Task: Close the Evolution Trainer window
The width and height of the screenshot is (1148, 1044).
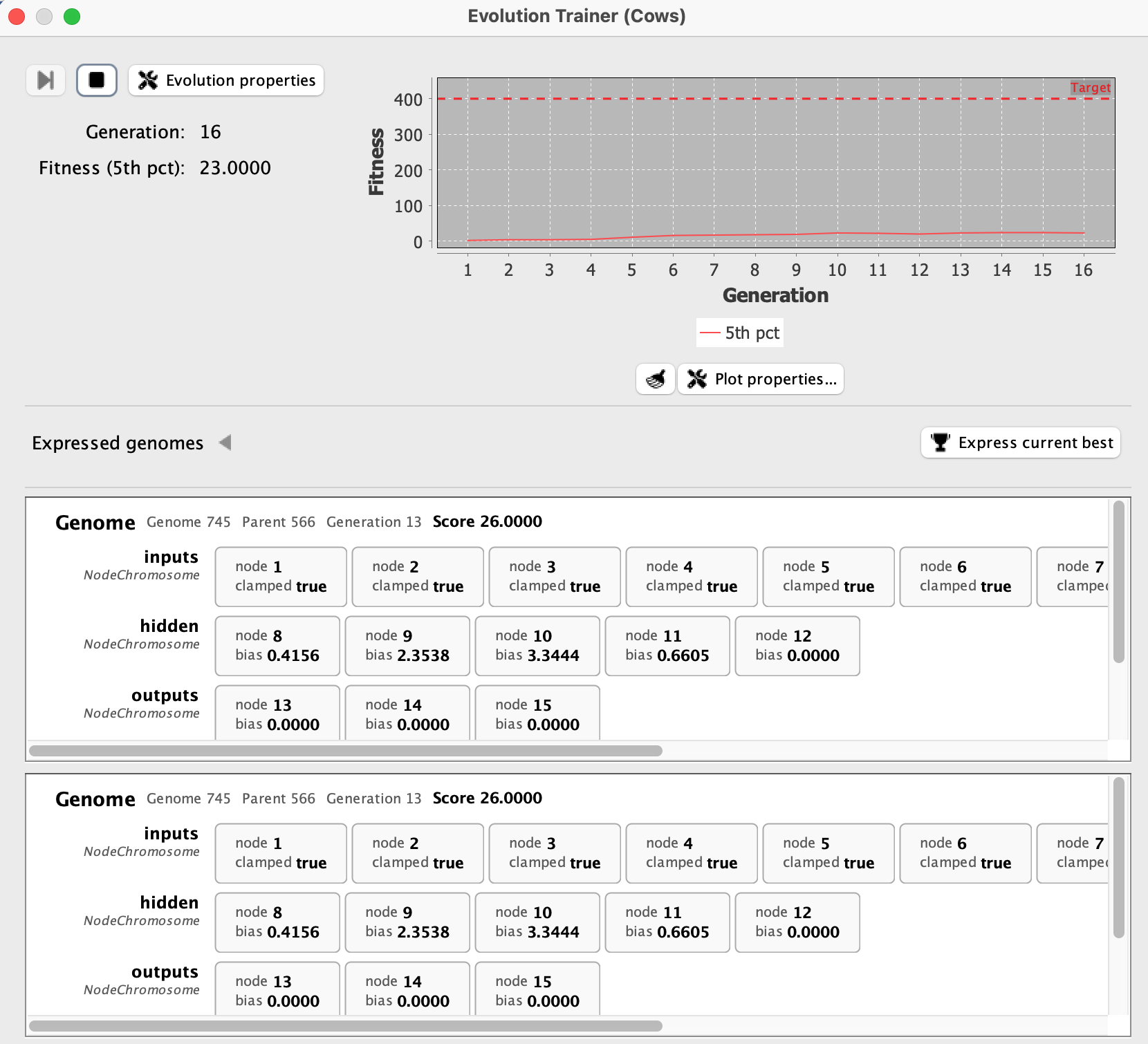Action: [x=17, y=17]
